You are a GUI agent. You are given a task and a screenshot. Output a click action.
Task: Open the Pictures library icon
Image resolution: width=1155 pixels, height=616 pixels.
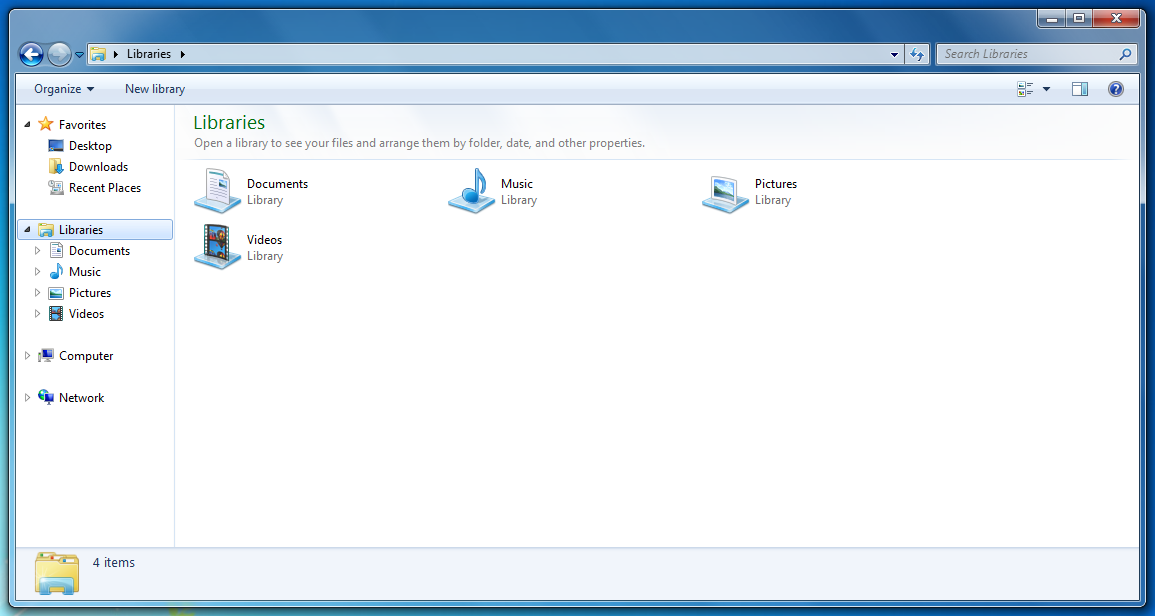click(x=725, y=192)
